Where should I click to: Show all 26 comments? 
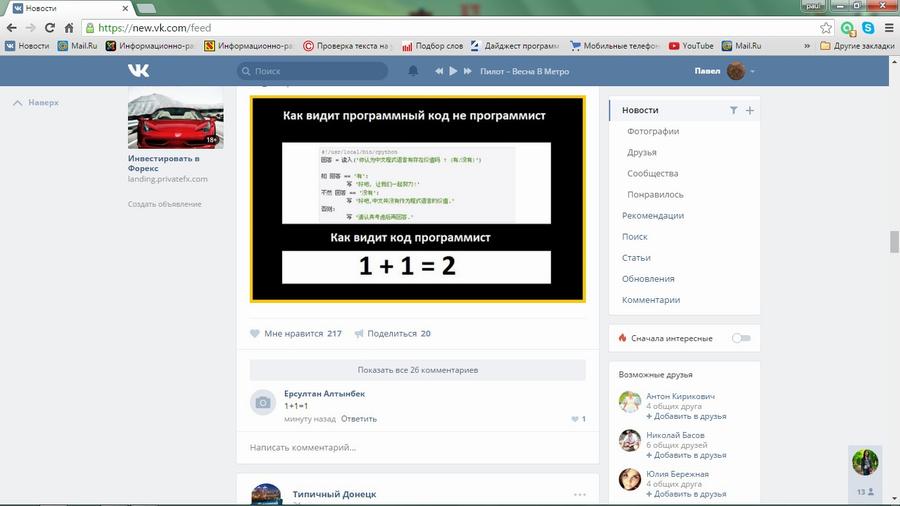click(x=417, y=370)
